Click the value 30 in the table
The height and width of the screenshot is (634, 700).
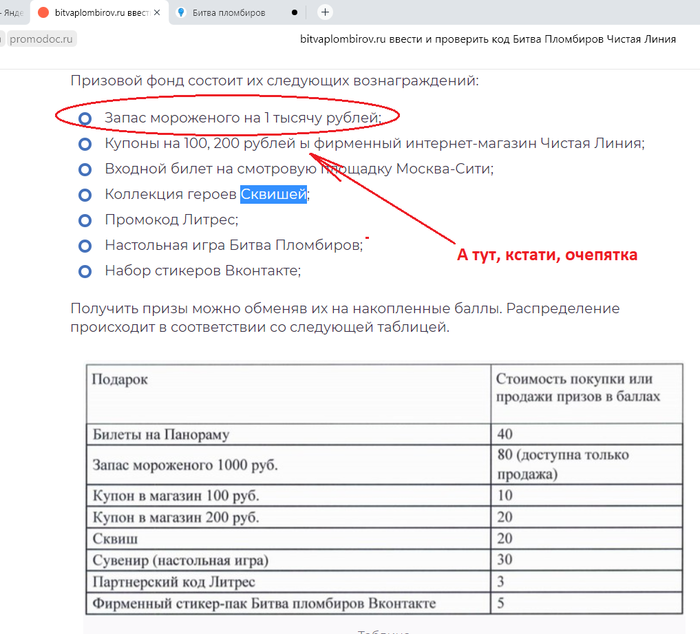(505, 560)
